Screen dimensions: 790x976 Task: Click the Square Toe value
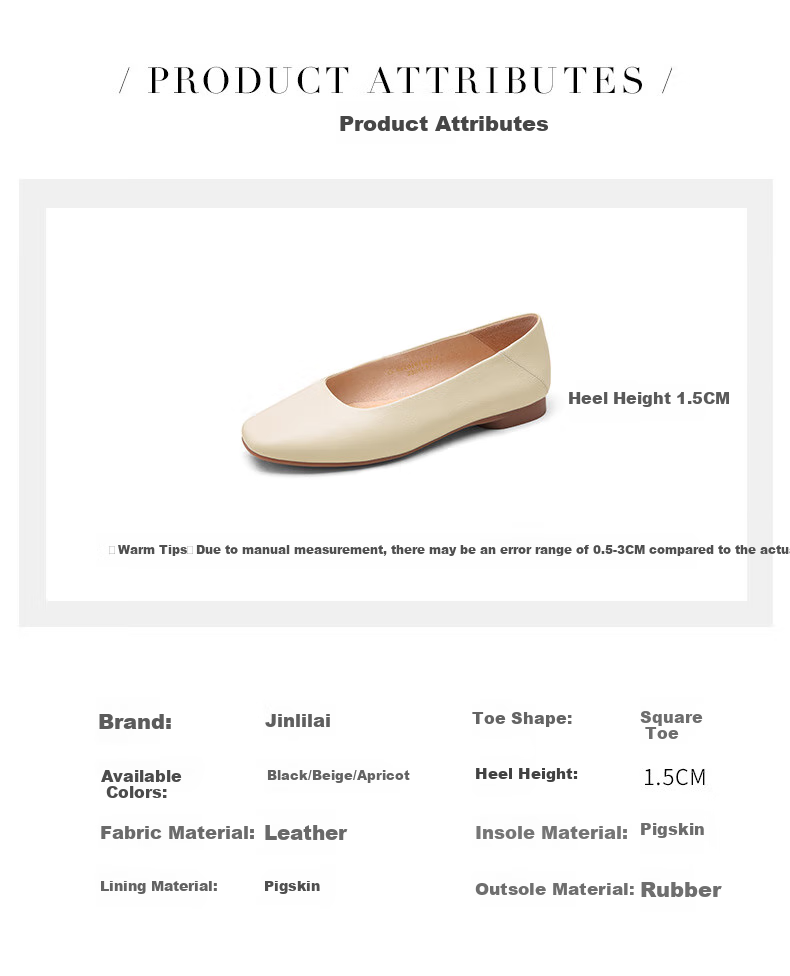click(x=671, y=725)
